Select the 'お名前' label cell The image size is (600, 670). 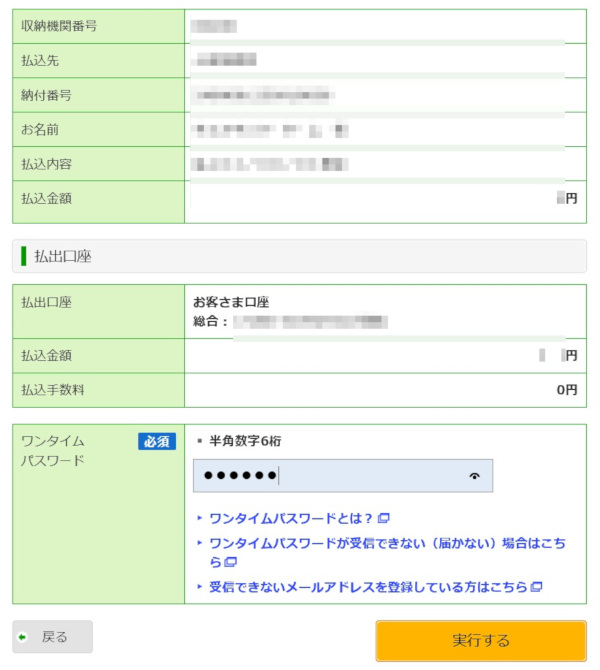pyautogui.click(x=99, y=129)
